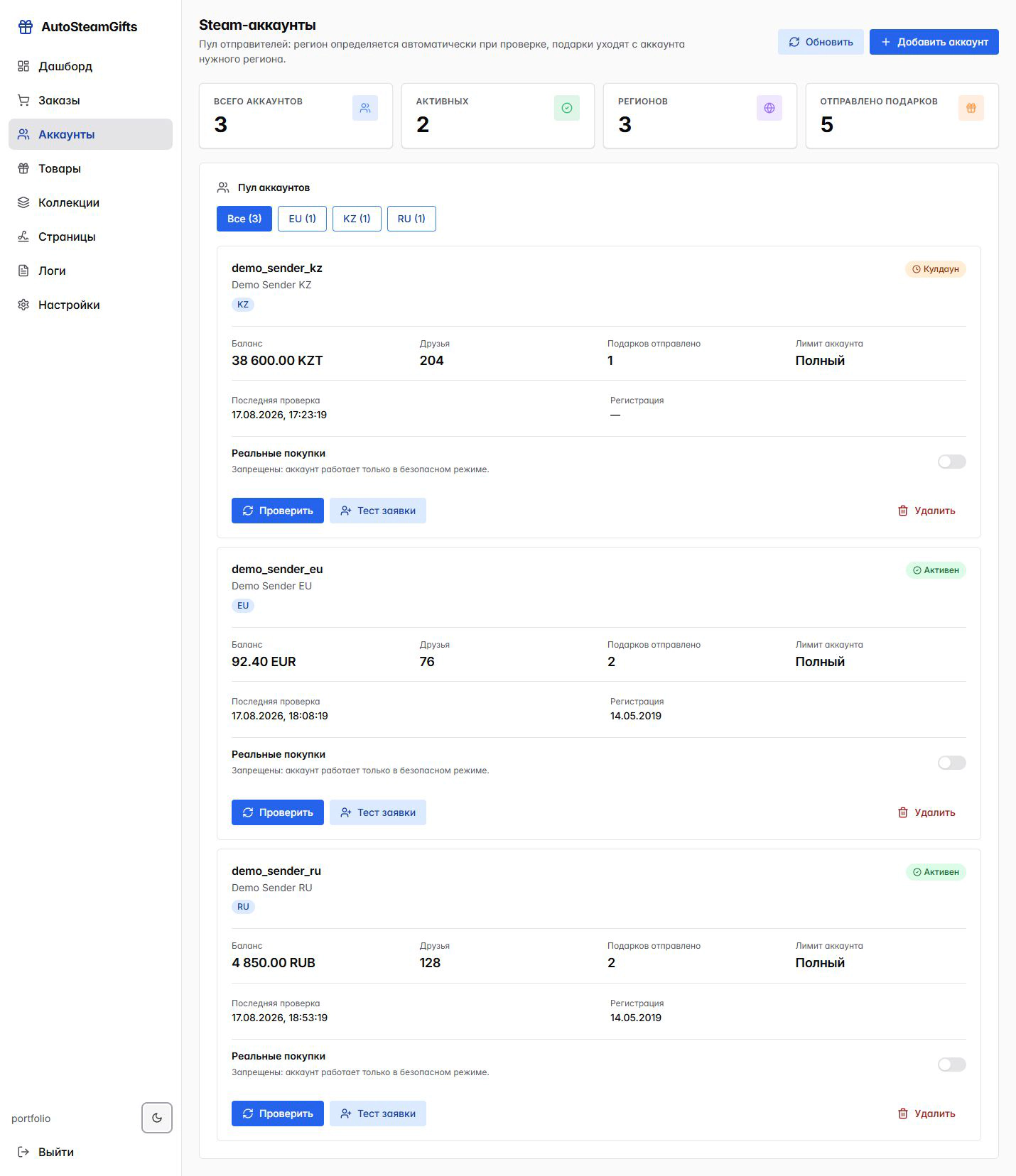Viewport: 1016px width, 1176px height.
Task: Click the timestamp 17.08.2026, 18:08:19
Action: coord(280,716)
